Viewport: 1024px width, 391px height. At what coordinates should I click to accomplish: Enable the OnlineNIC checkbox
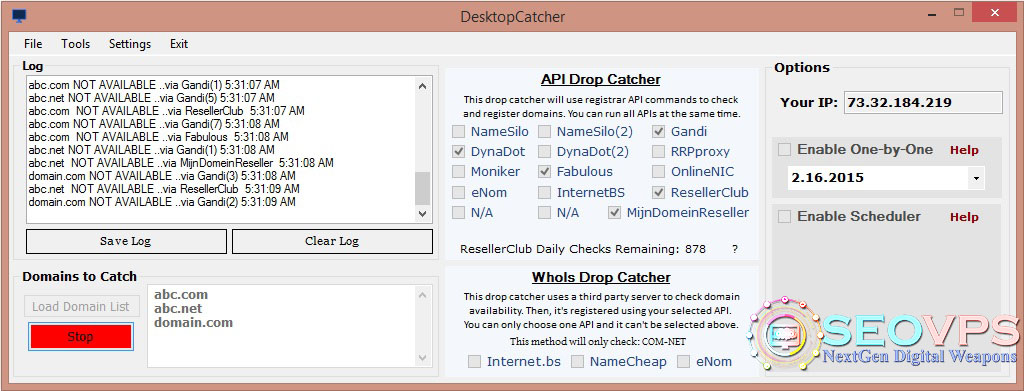point(659,172)
